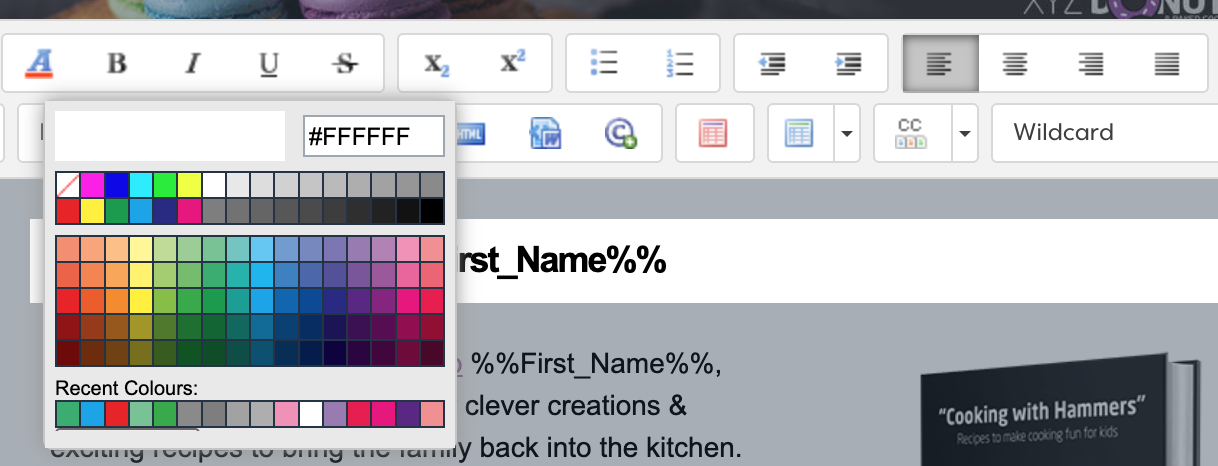Justify the text
Screen dimensions: 1218x466
click(x=1167, y=65)
